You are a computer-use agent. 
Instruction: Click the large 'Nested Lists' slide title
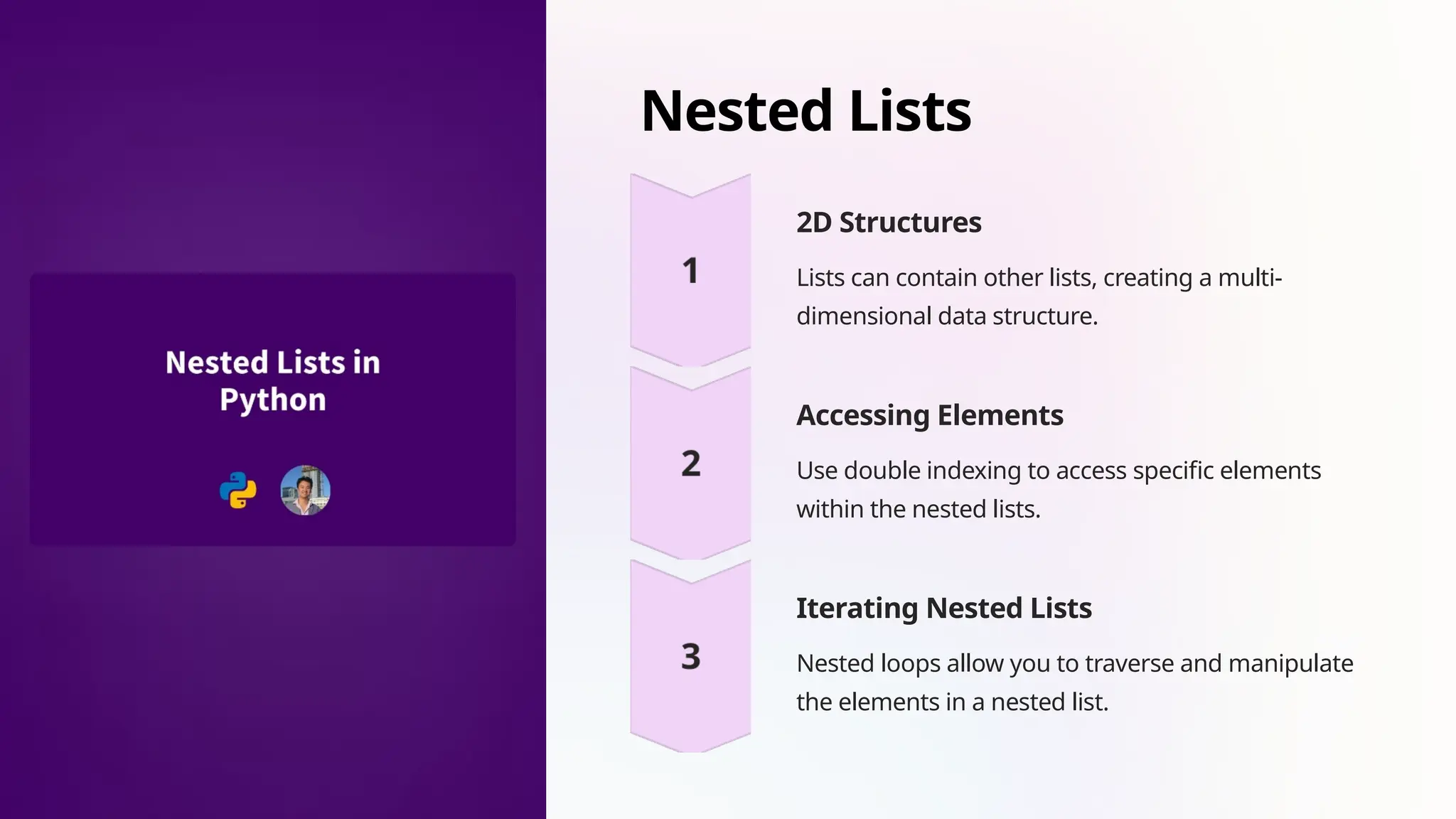tap(805, 111)
